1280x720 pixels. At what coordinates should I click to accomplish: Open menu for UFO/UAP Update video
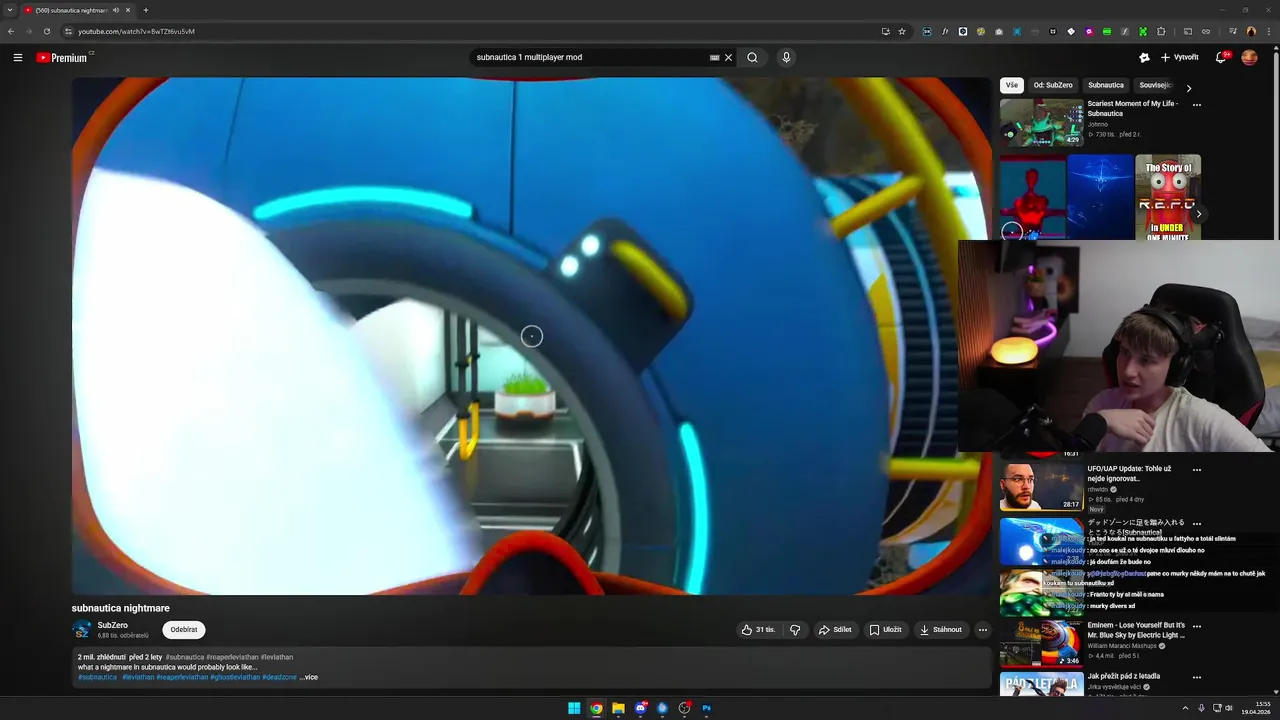pyautogui.click(x=1196, y=470)
